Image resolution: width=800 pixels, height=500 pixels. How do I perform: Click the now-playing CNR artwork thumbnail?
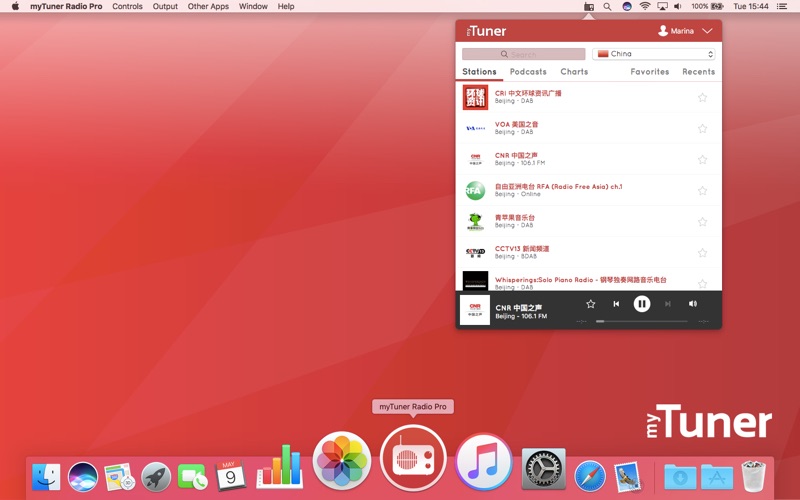tap(475, 310)
